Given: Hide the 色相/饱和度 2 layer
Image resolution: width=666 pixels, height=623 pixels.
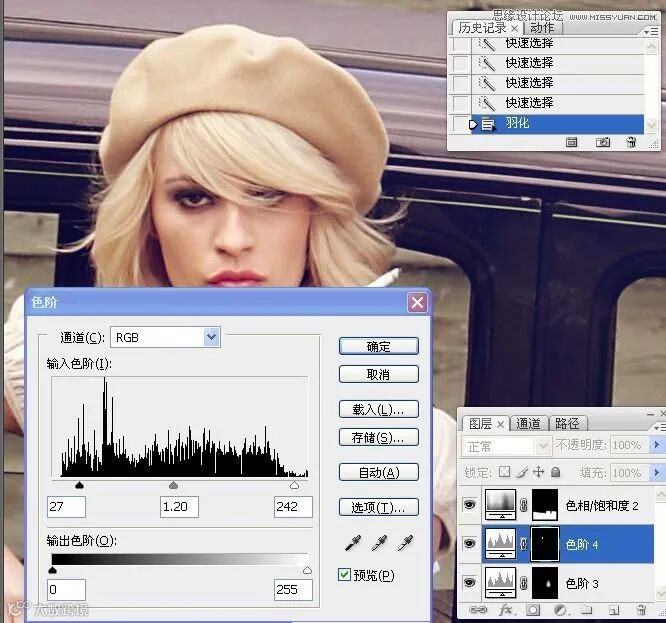Looking at the screenshot, I should (x=470, y=505).
